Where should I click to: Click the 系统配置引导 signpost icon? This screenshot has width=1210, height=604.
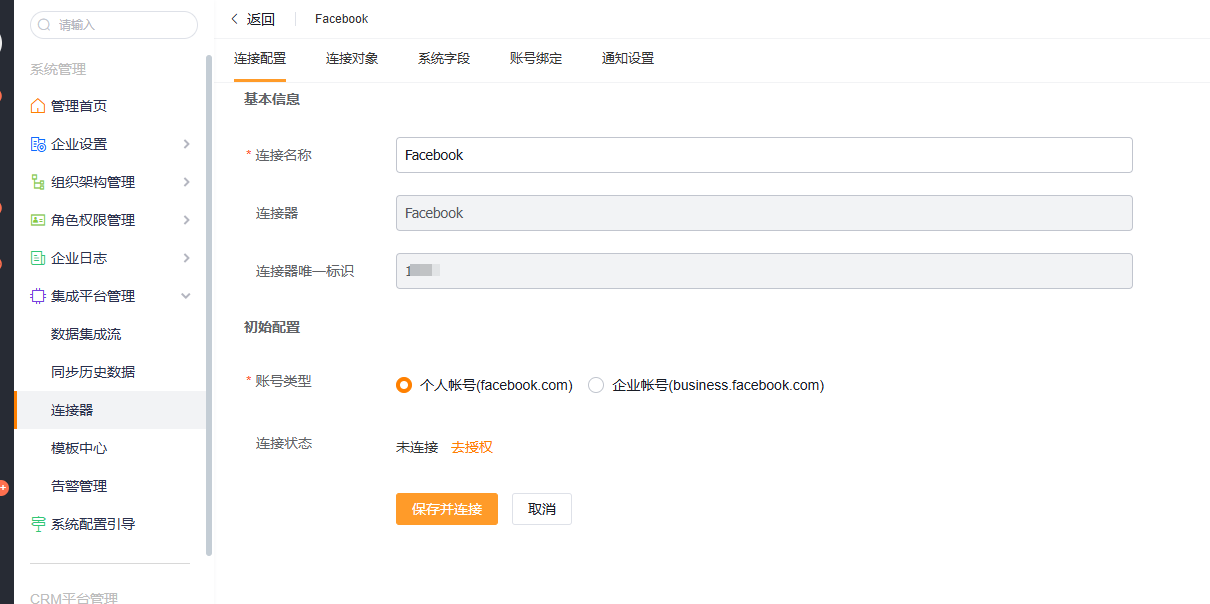38,524
